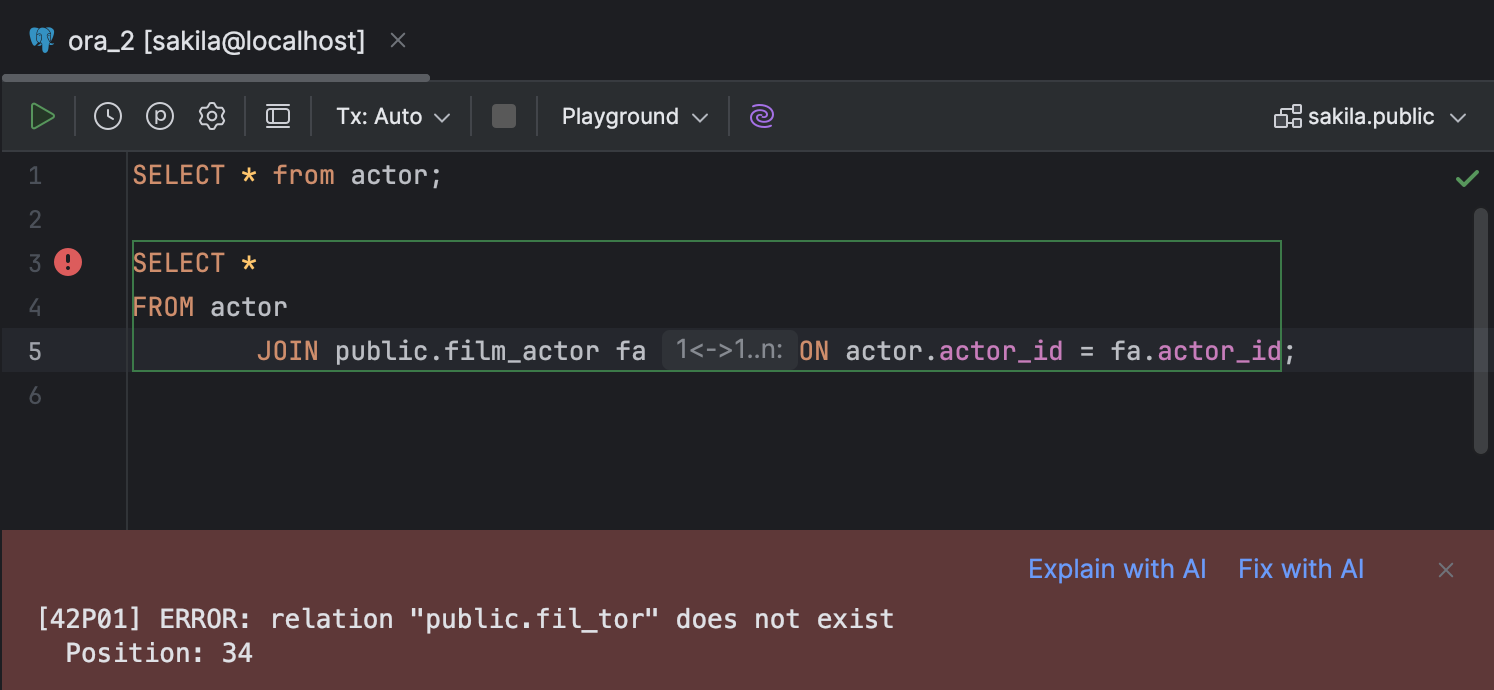1494x690 pixels.
Task: Select the ora_2 [sakila@localhost] tab
Action: 215,40
